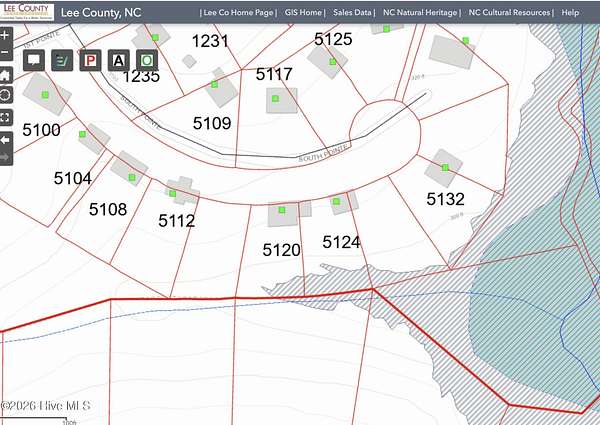Open the black A widget
The image size is (600, 425).
[118, 59]
